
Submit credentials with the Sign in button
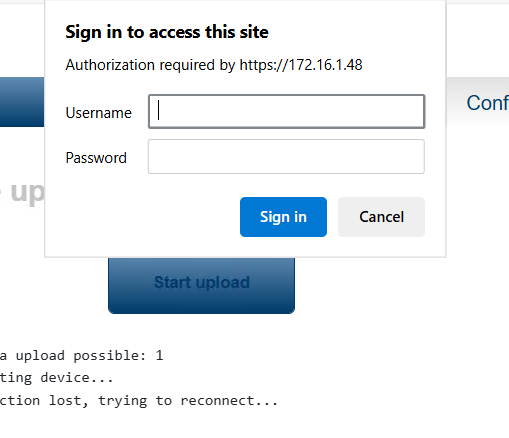coord(283,217)
